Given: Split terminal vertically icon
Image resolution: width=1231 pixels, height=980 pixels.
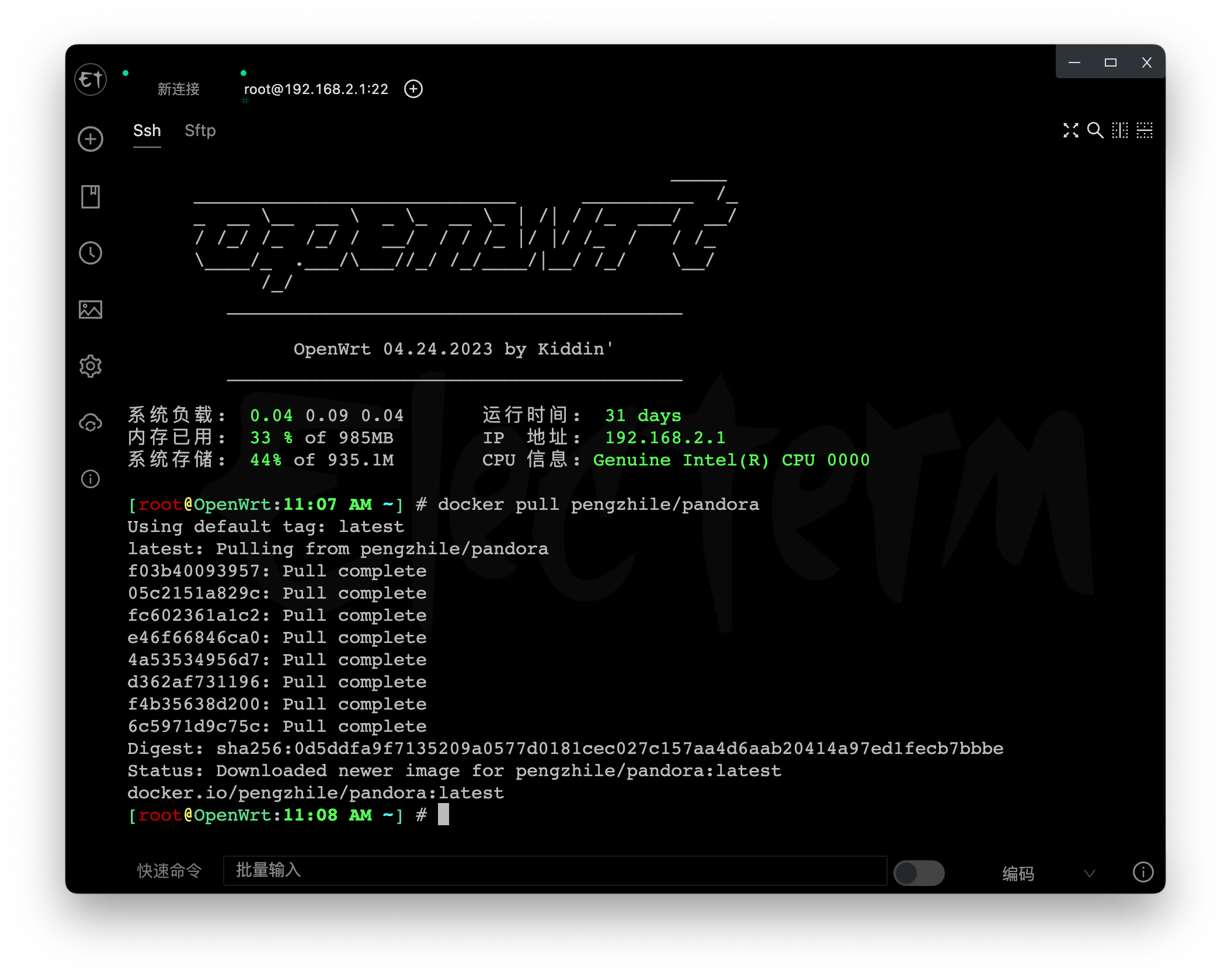Looking at the screenshot, I should click(1119, 130).
